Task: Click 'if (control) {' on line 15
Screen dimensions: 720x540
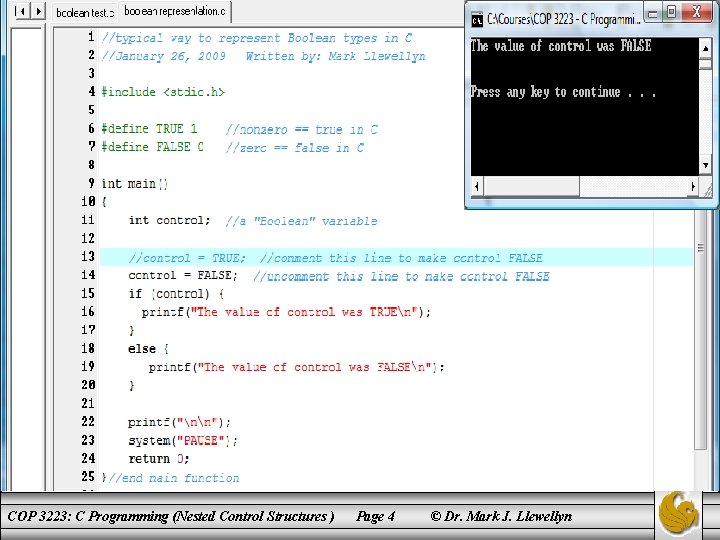Action: point(176,293)
